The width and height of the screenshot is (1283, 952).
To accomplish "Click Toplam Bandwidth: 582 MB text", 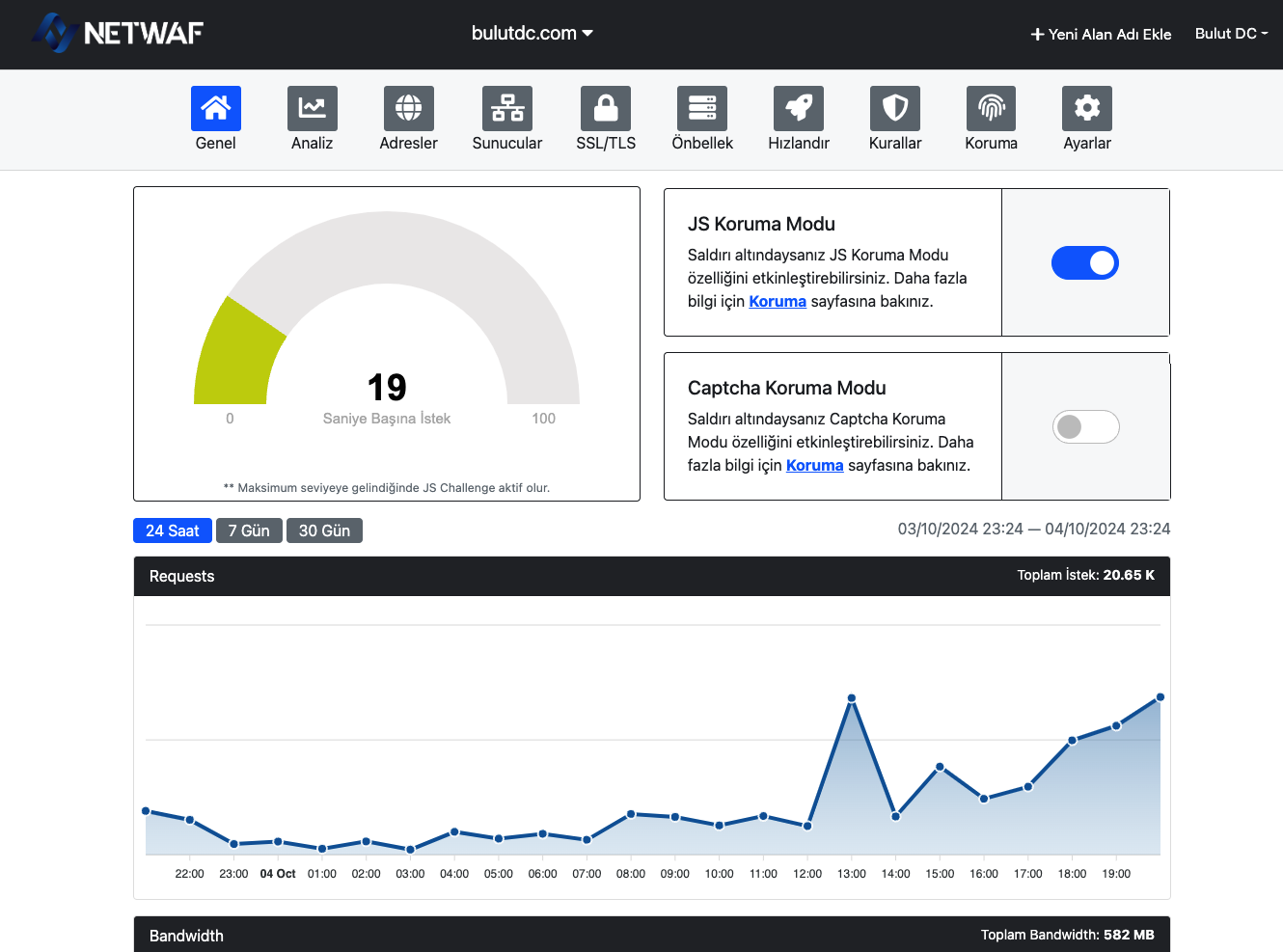I will [x=1067, y=935].
